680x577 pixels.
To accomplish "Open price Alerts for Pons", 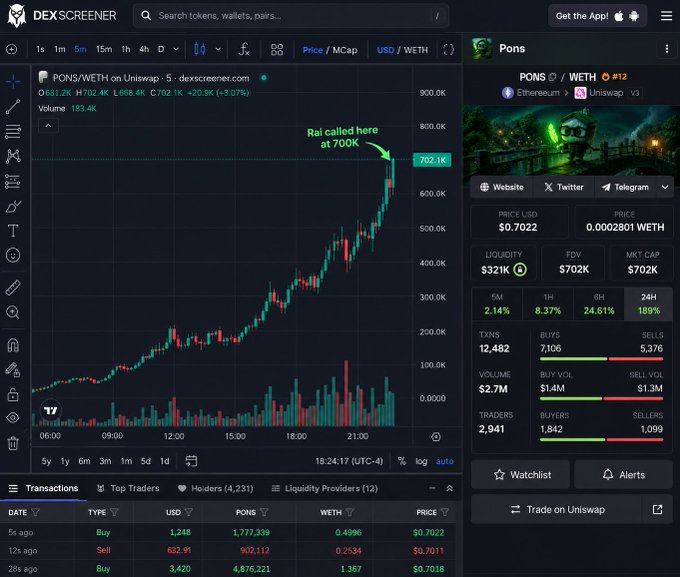I will click(623, 475).
